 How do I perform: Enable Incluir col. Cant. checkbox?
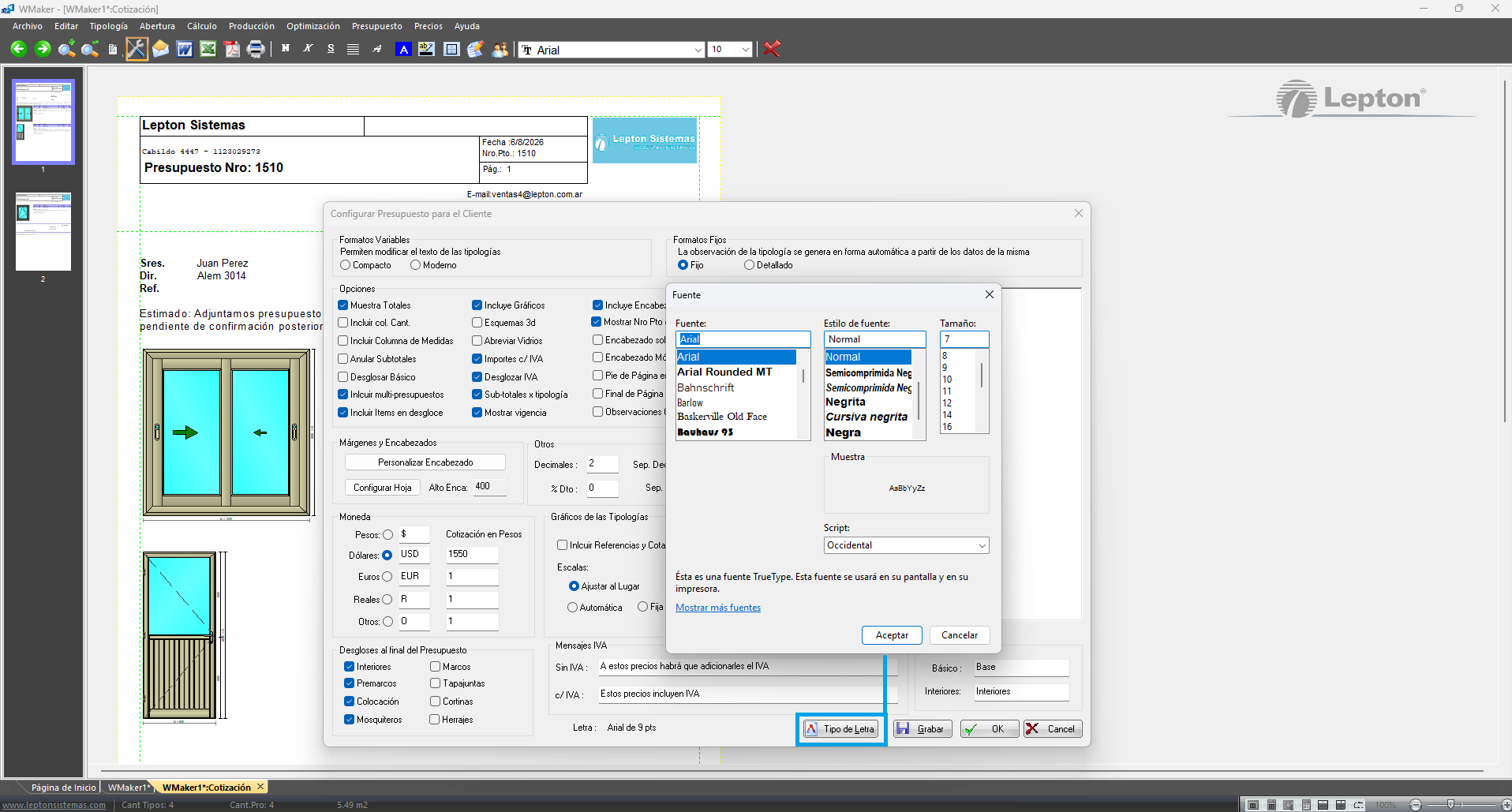pos(343,323)
